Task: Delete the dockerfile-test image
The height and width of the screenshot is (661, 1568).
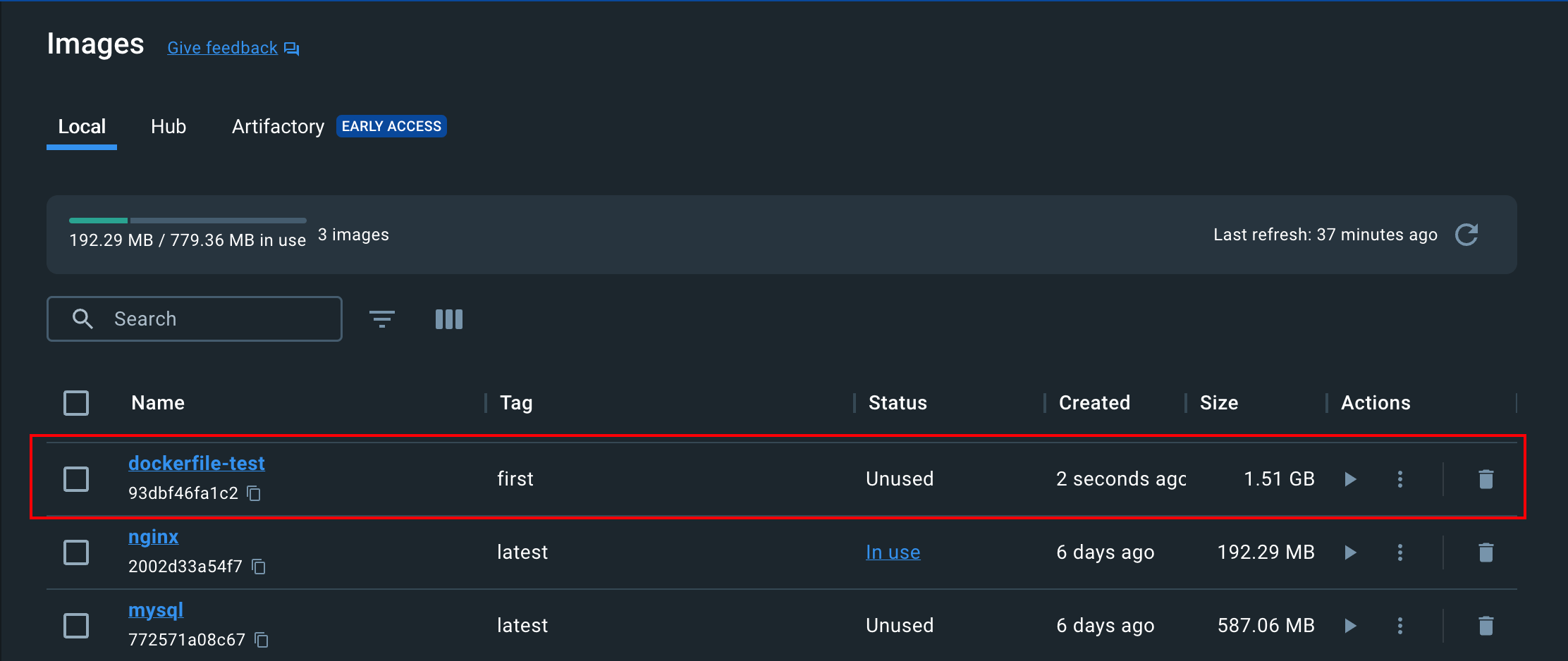Action: click(x=1486, y=479)
